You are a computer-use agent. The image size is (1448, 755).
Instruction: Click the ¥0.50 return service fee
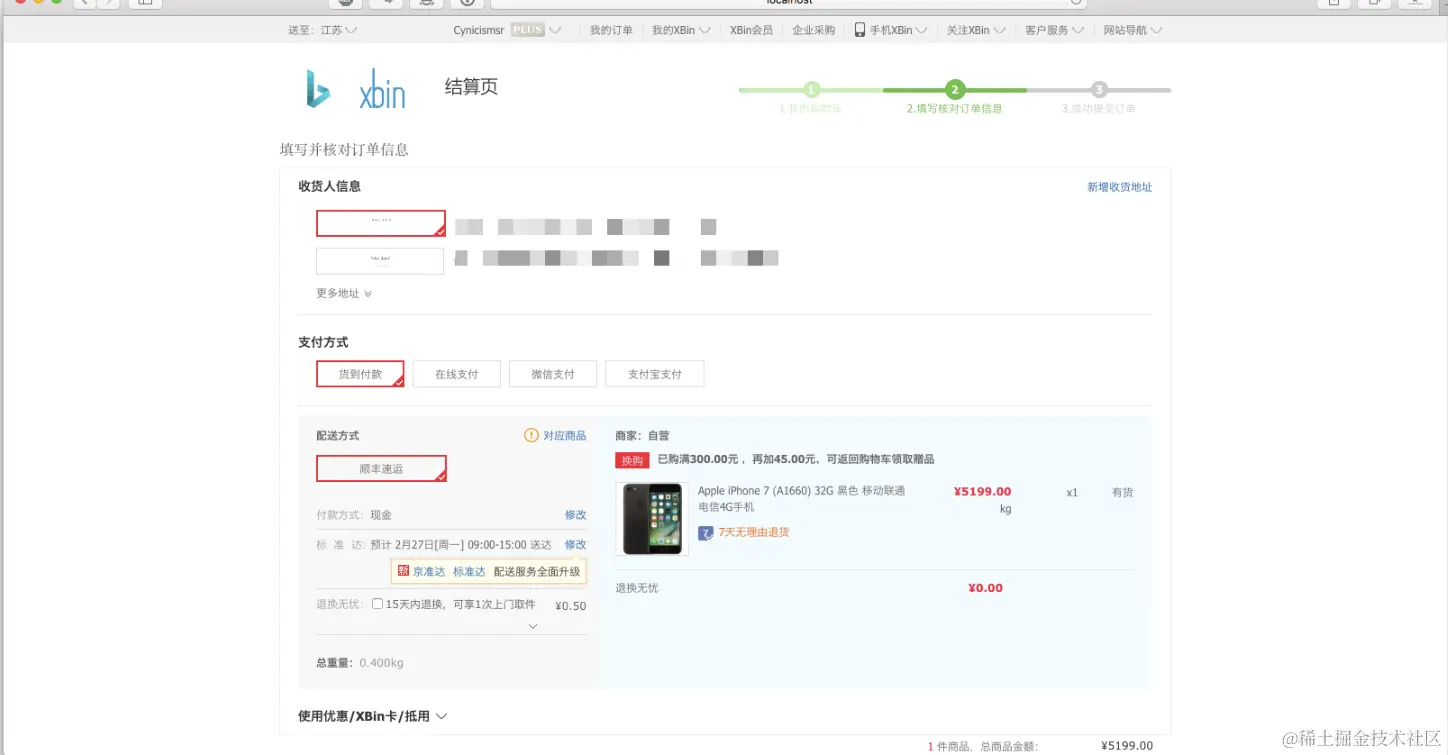[x=571, y=606]
